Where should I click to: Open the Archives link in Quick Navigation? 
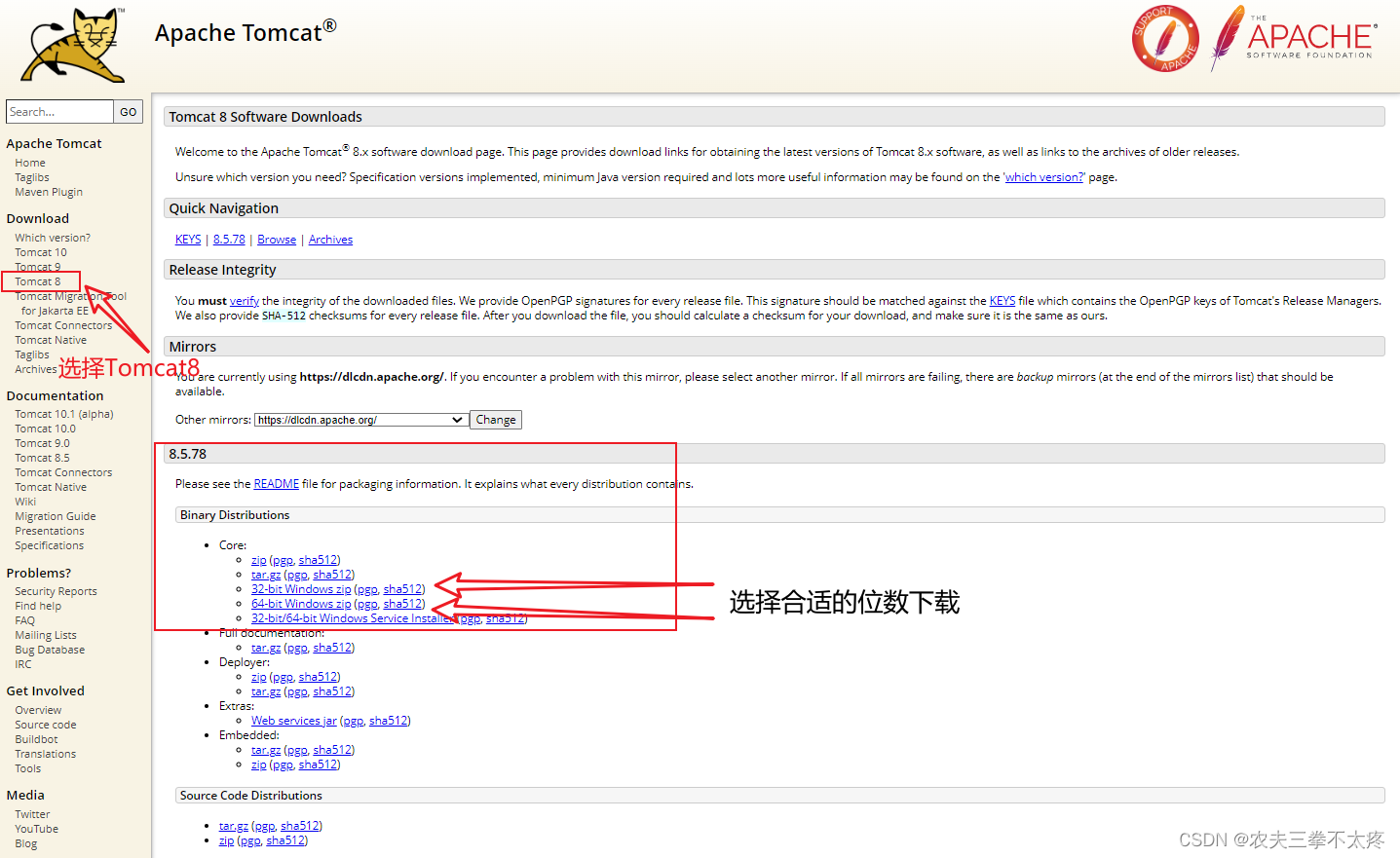click(330, 240)
